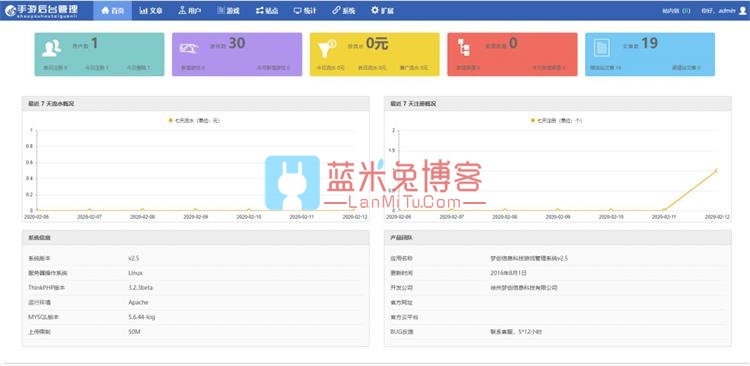Open the Users (用户) nav menu

tap(189, 11)
